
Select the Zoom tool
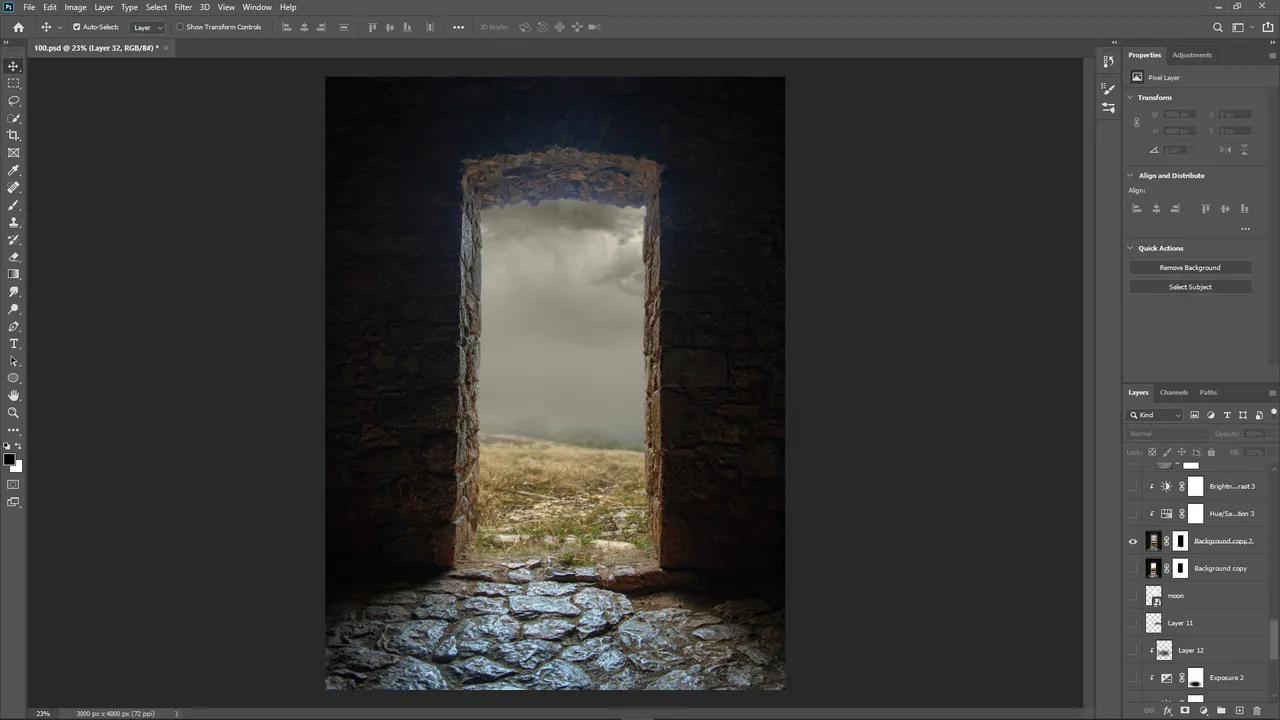pos(13,412)
